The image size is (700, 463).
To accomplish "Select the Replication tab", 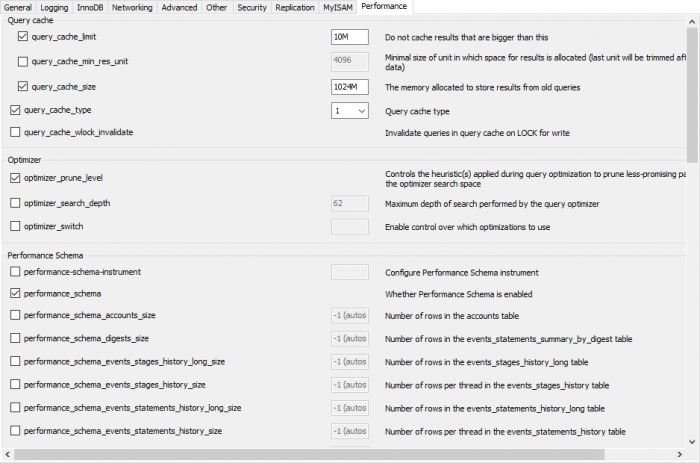I will click(x=294, y=7).
